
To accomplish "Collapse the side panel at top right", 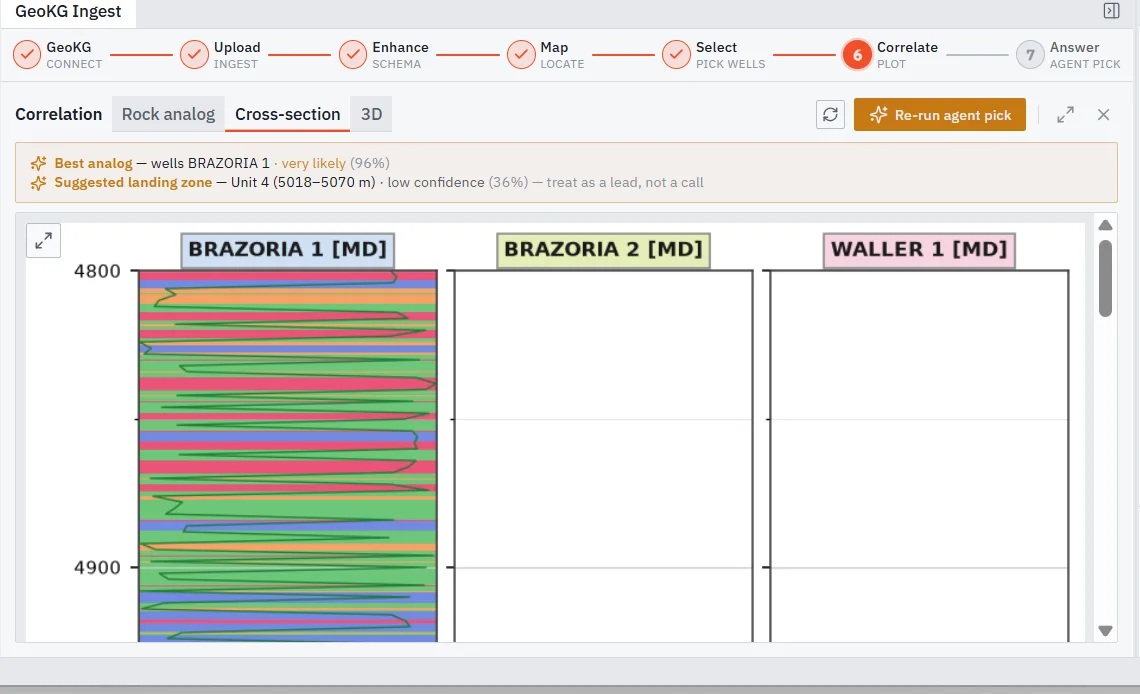I will (x=1111, y=10).
